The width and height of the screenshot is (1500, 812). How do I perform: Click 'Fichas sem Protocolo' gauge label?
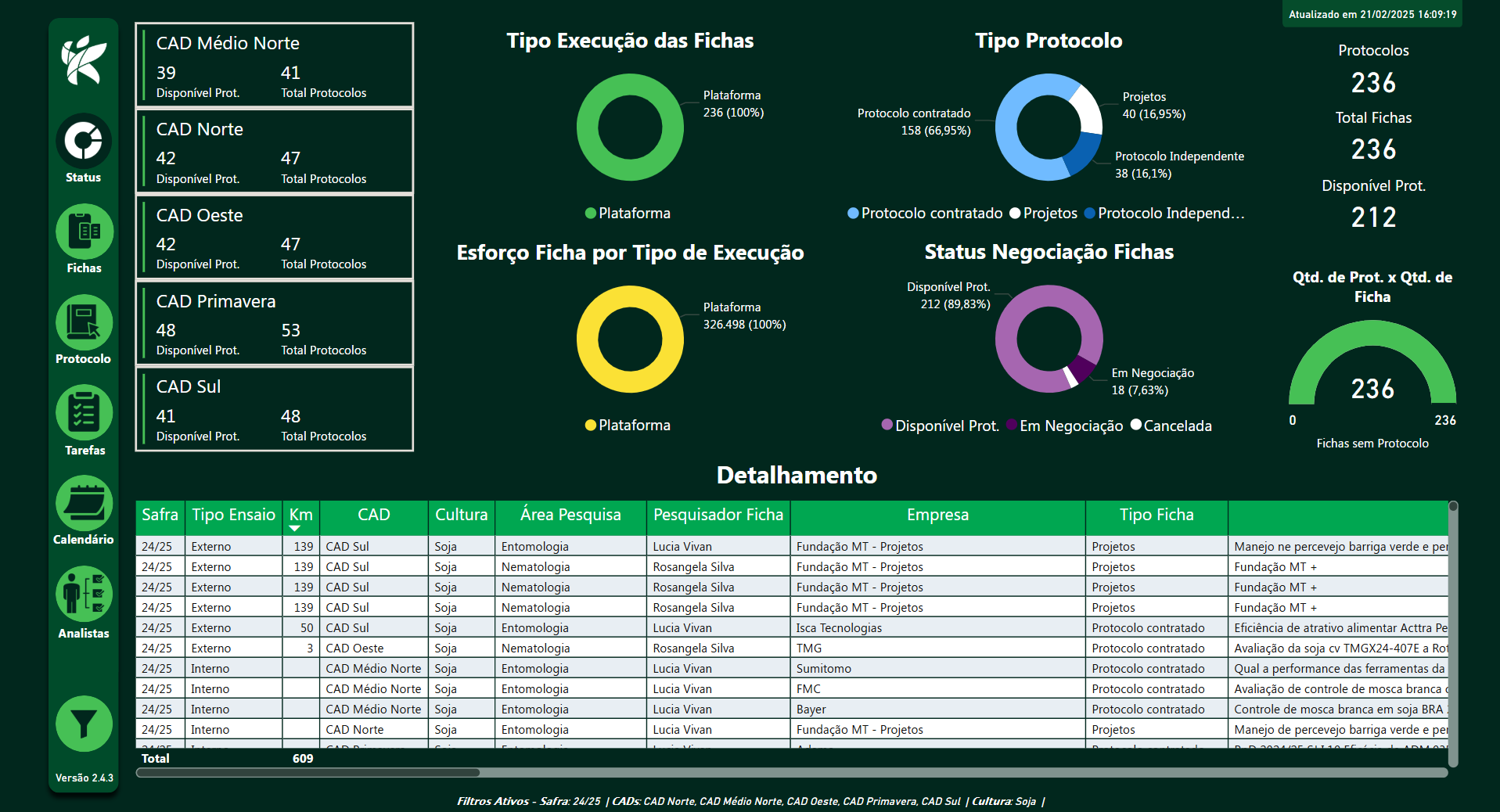pyautogui.click(x=1372, y=444)
